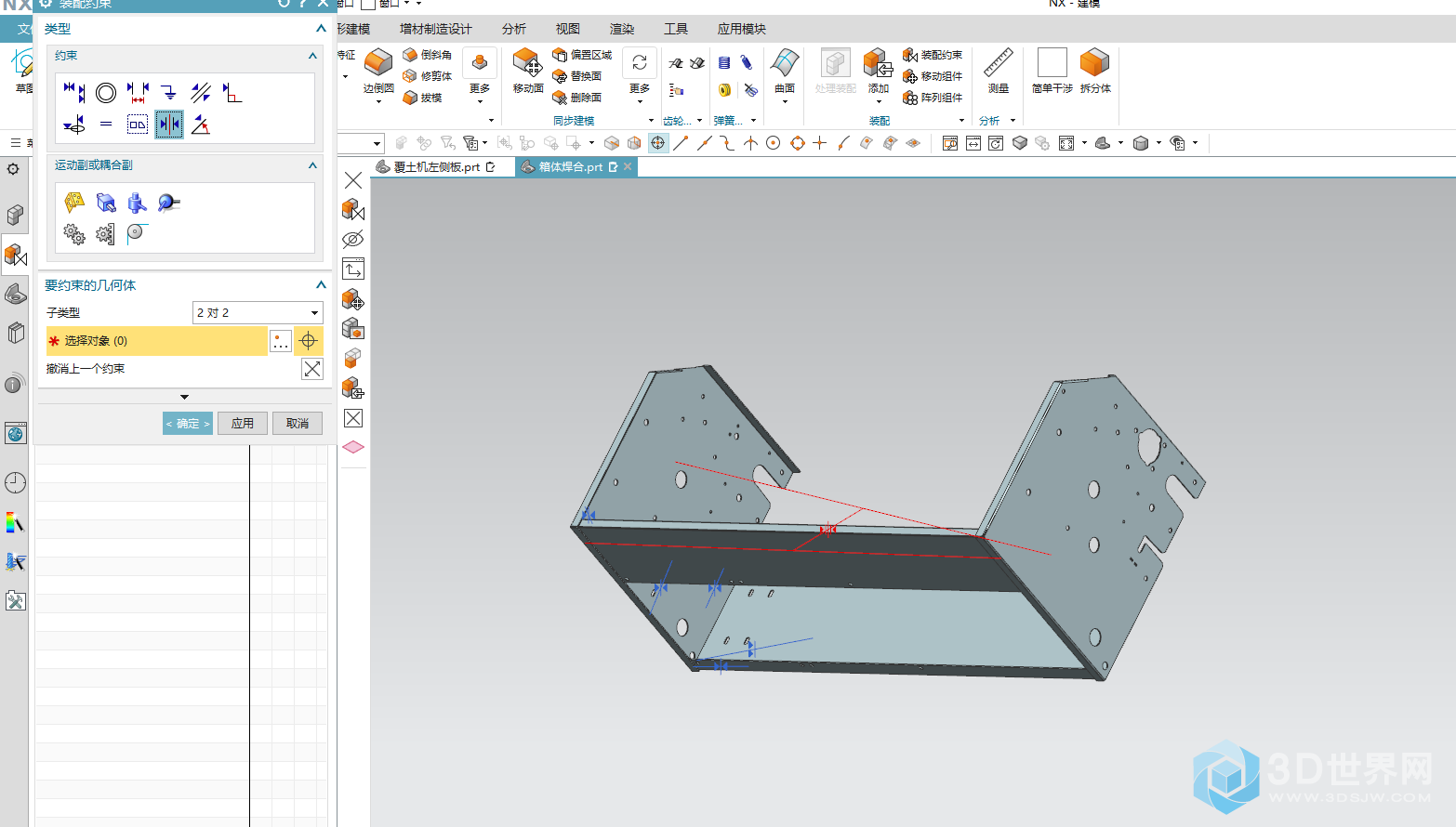Collapse the 类型 section
The image size is (1456, 827).
[x=321, y=29]
